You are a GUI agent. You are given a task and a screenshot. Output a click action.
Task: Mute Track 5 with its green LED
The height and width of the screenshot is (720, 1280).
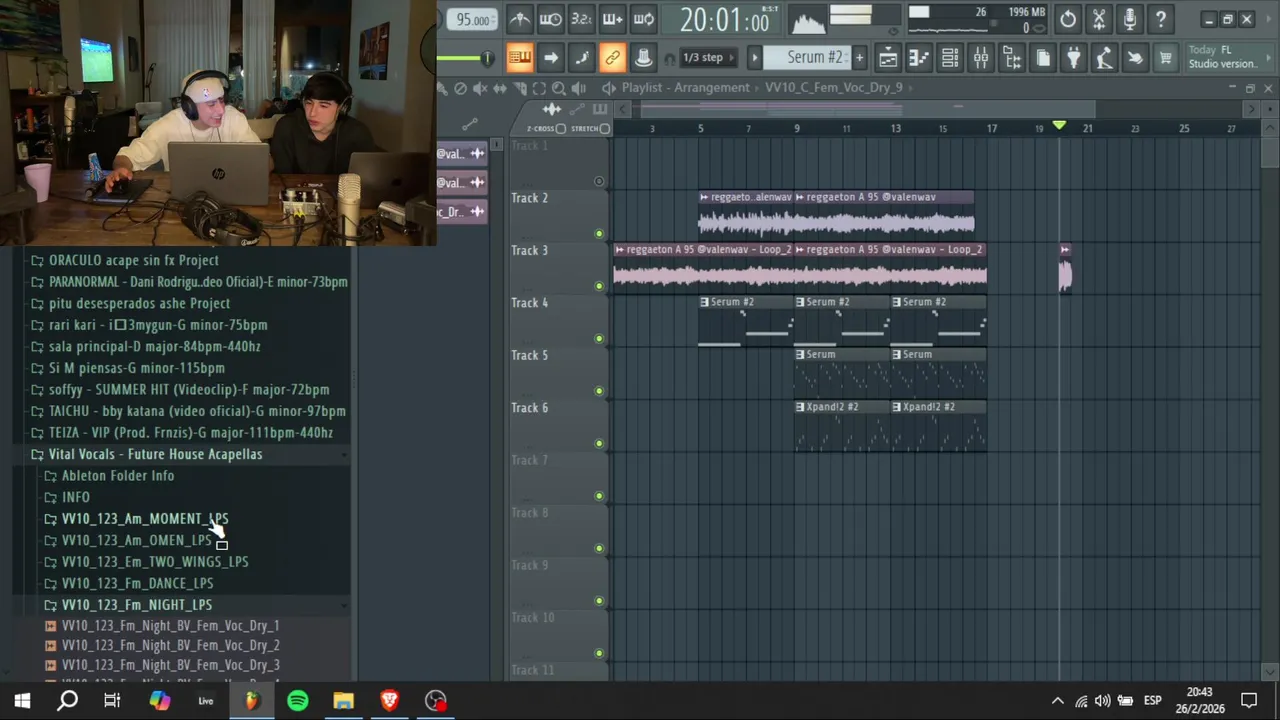(599, 391)
